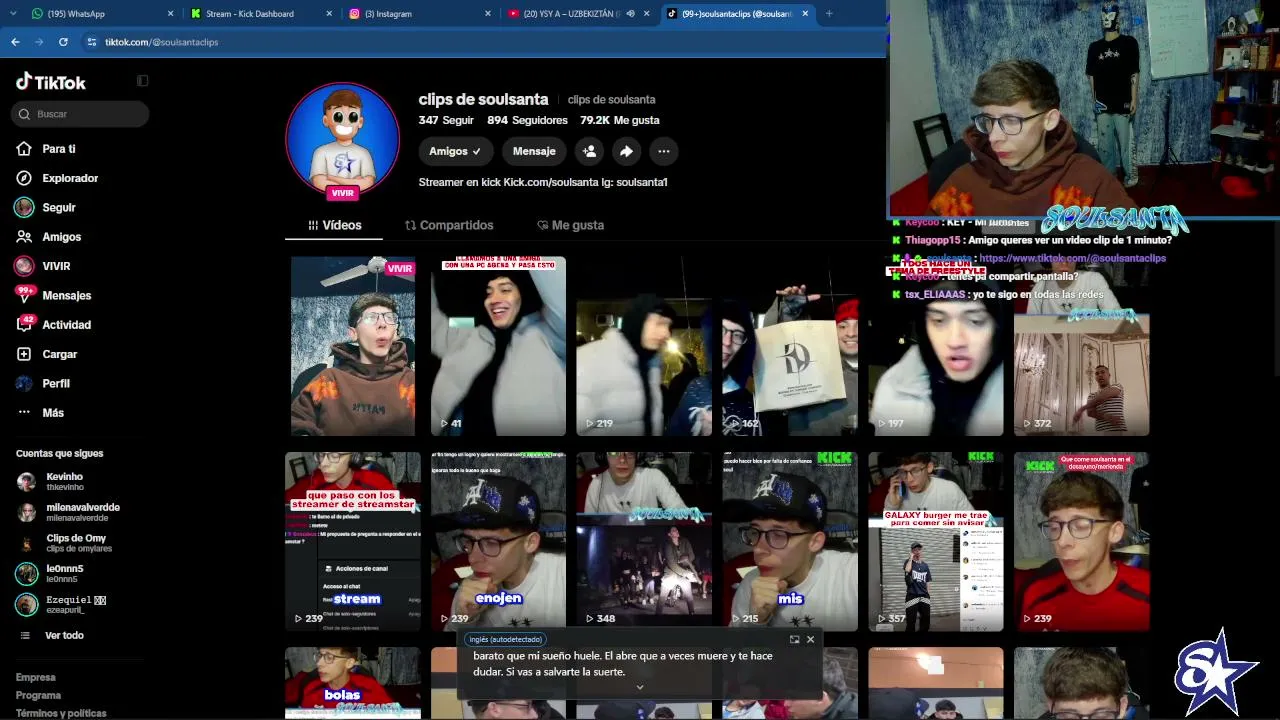
Task: Open le0nnn5 followed account
Action: click(x=50, y=574)
